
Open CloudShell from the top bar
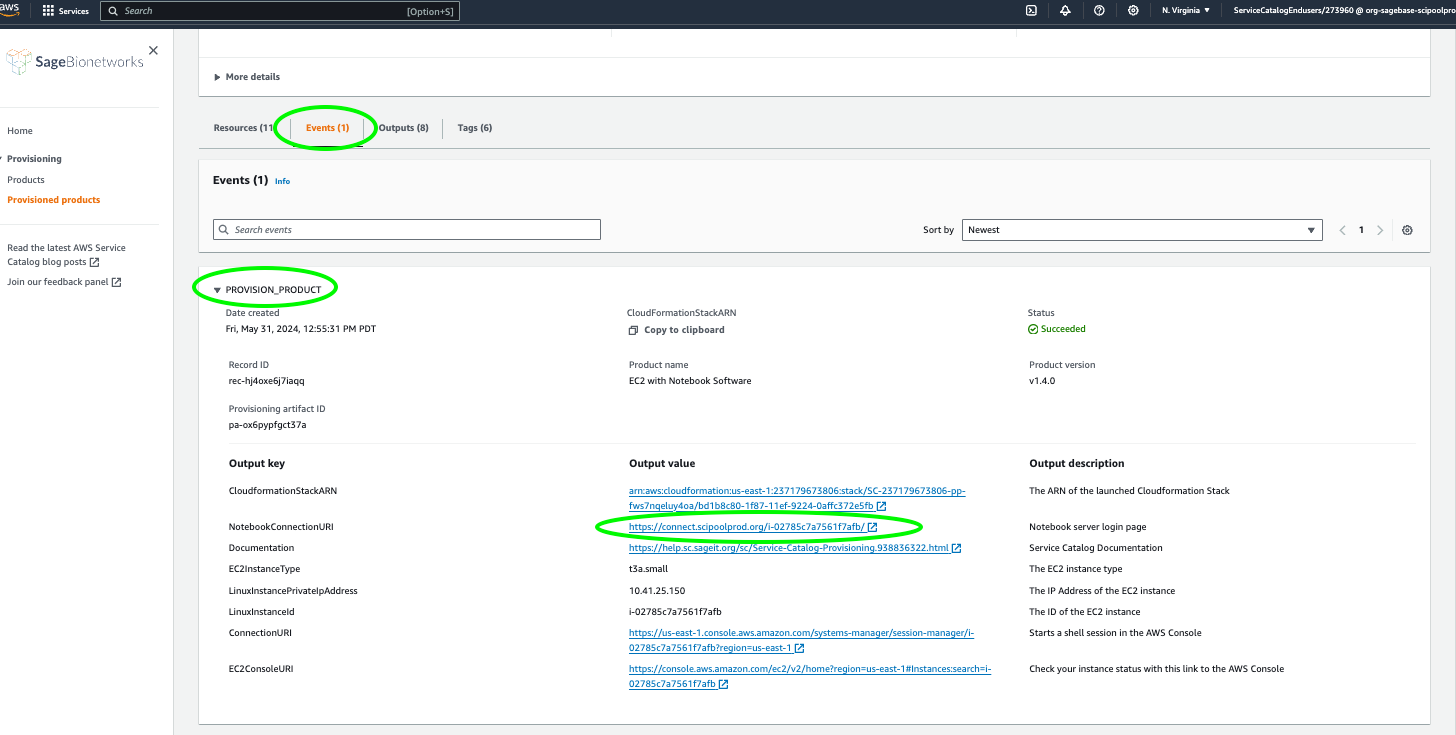pyautogui.click(x=1031, y=11)
